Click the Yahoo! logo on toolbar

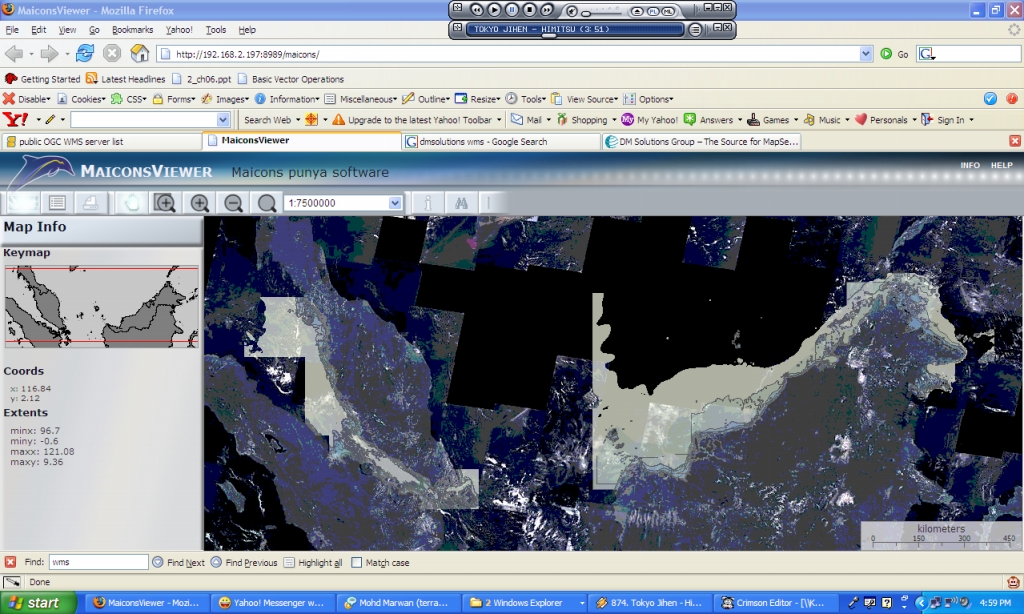16,120
